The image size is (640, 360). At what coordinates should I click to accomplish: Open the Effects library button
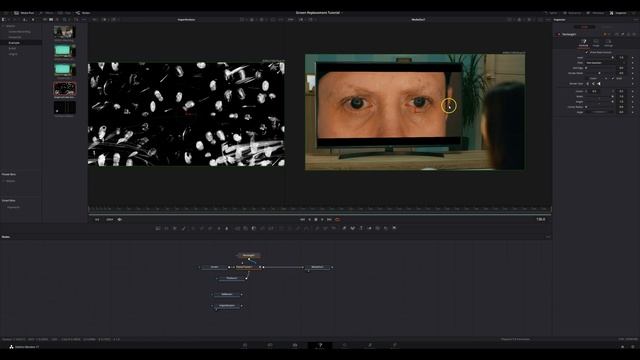click(47, 13)
